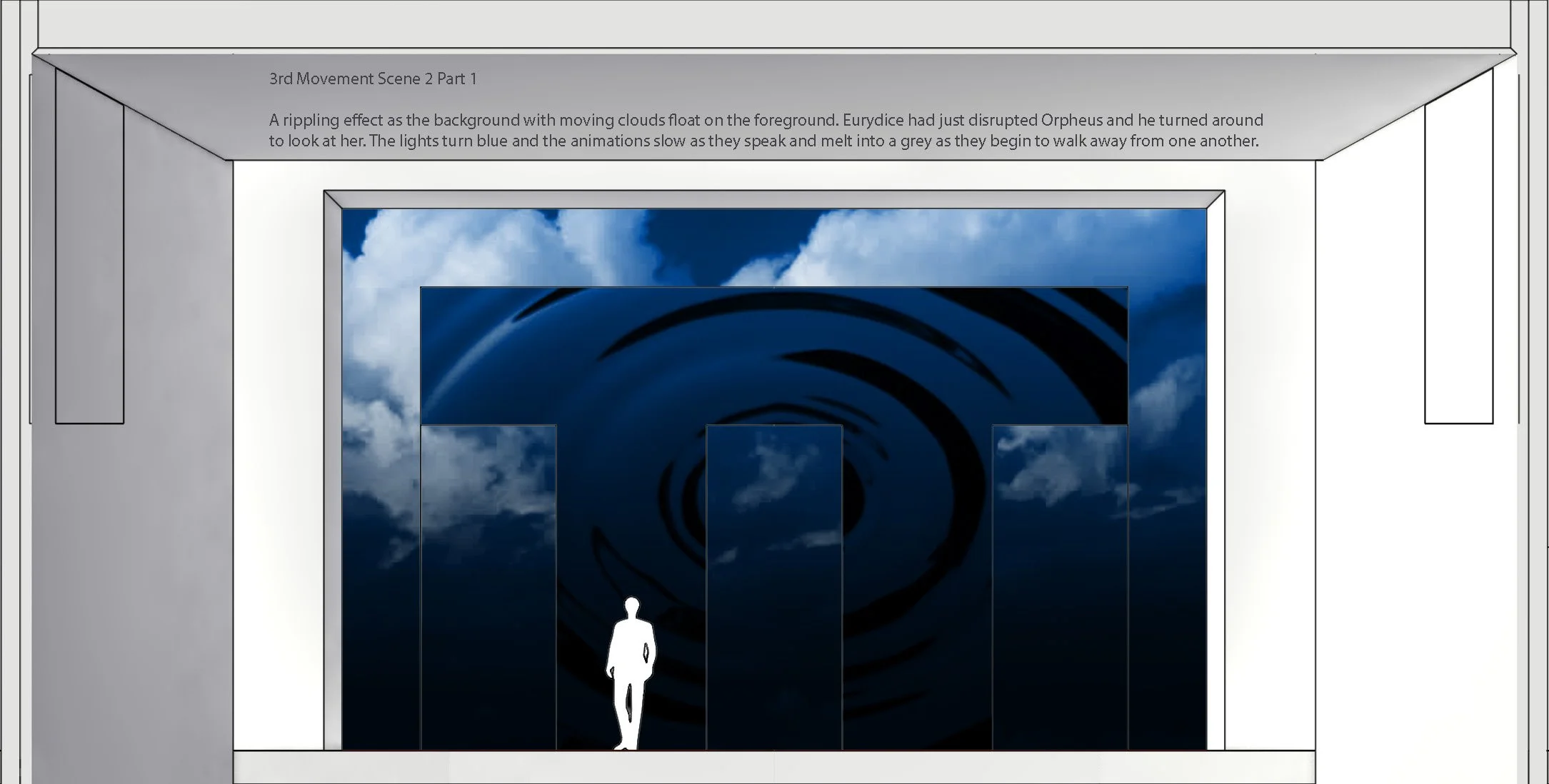Click the word 'Orpheus' in the description
Viewport: 1549px width, 784px height.
pyautogui.click(x=1072, y=120)
